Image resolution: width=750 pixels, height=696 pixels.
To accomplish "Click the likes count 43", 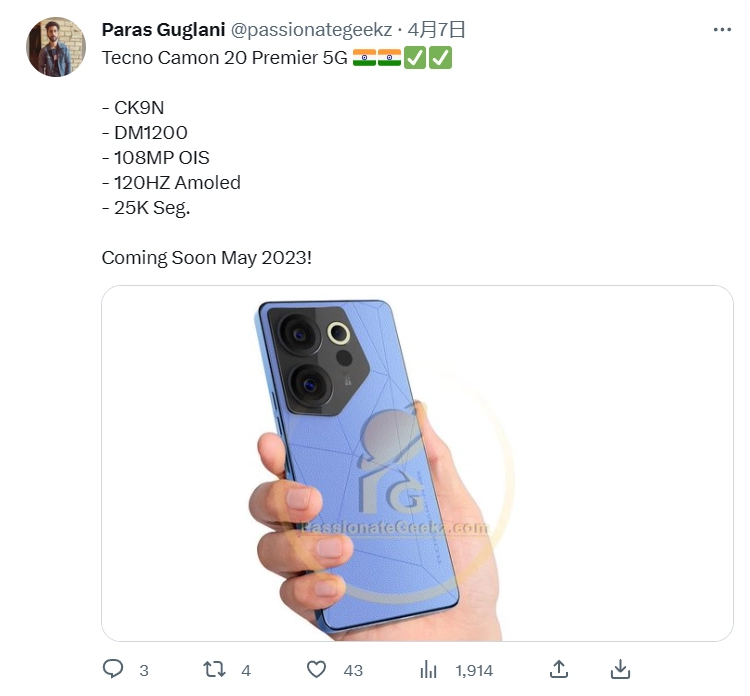I will (353, 670).
